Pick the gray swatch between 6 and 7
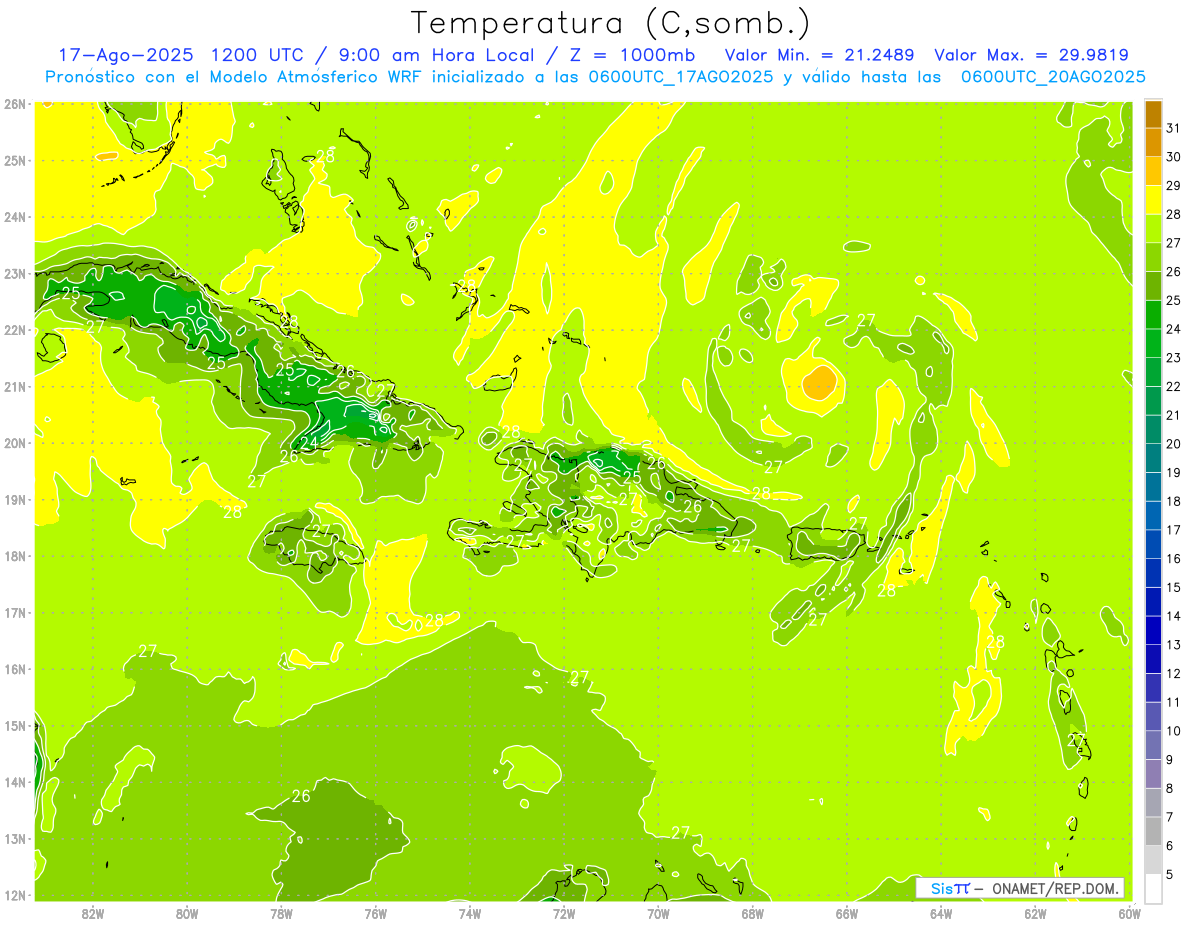 pos(1153,831)
